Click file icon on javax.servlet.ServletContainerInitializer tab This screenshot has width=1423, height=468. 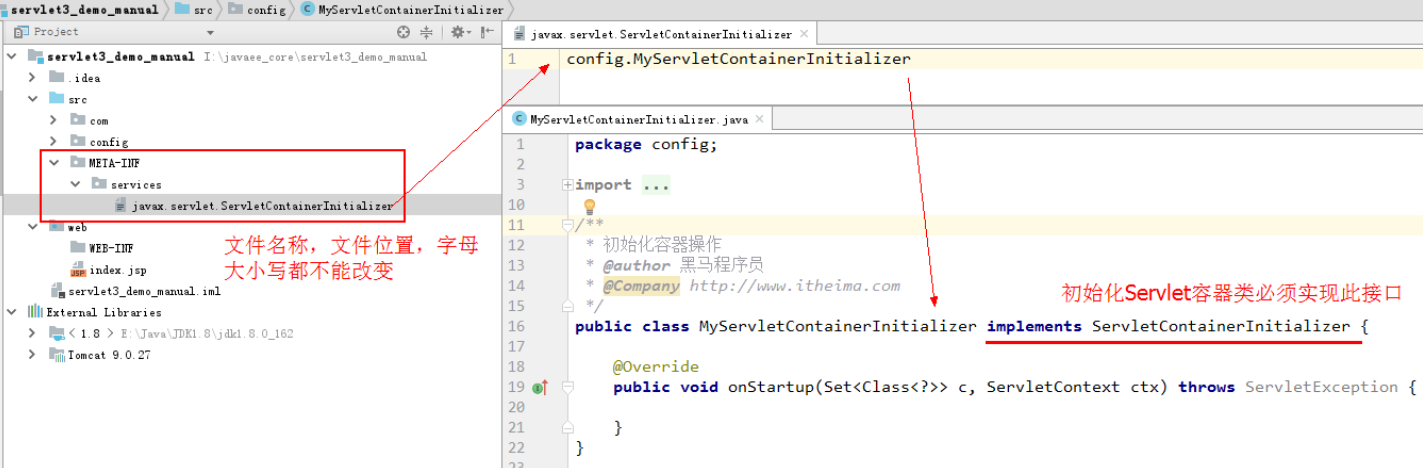point(519,34)
